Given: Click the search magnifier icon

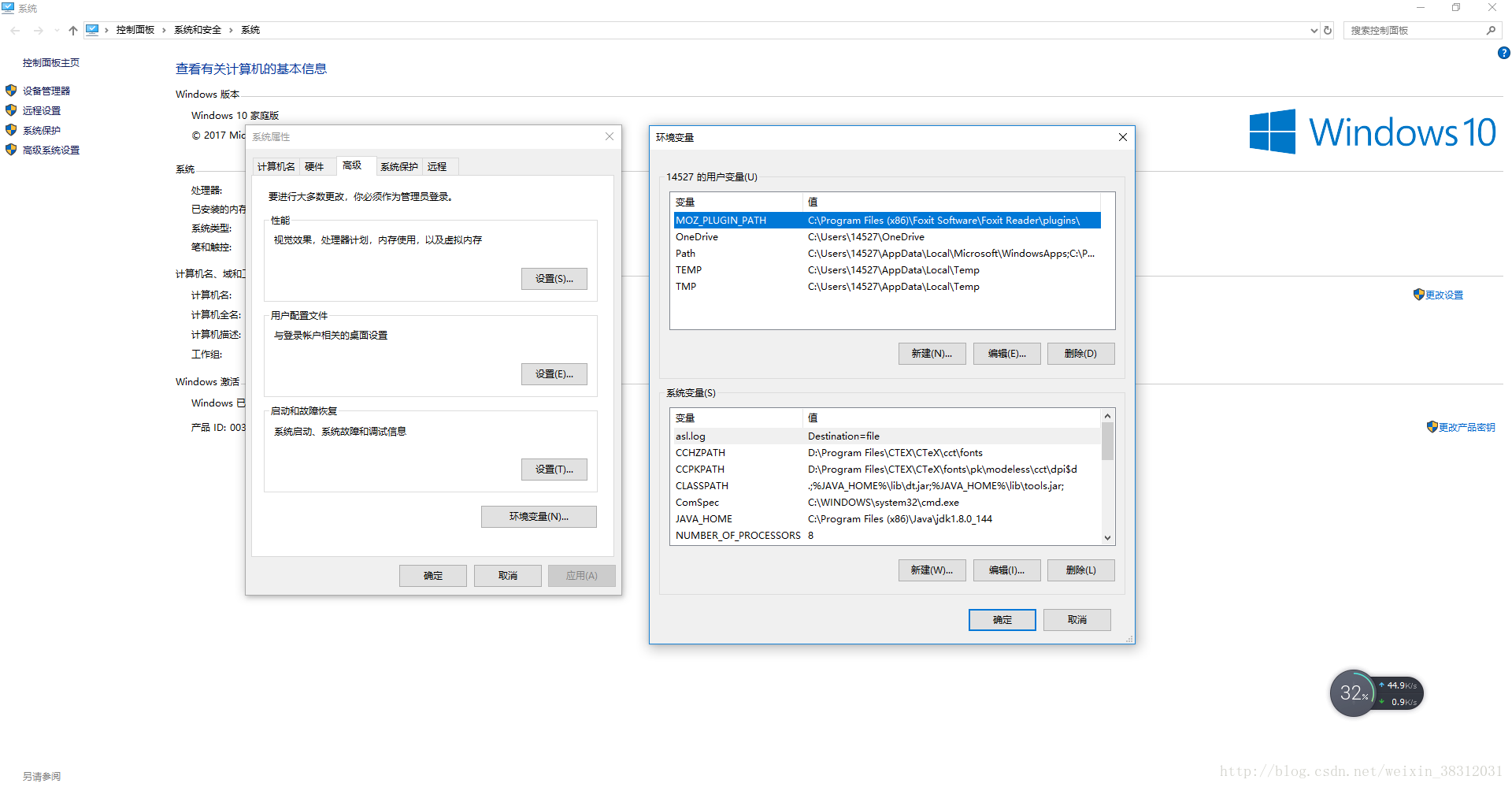Looking at the screenshot, I should click(1491, 30).
